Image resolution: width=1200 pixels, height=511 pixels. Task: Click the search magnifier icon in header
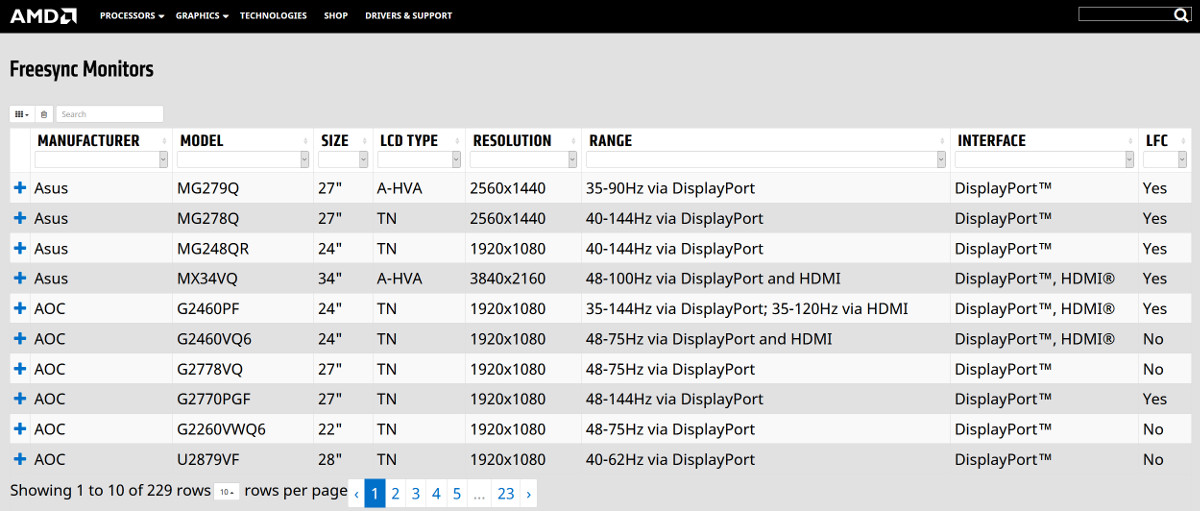[1180, 14]
